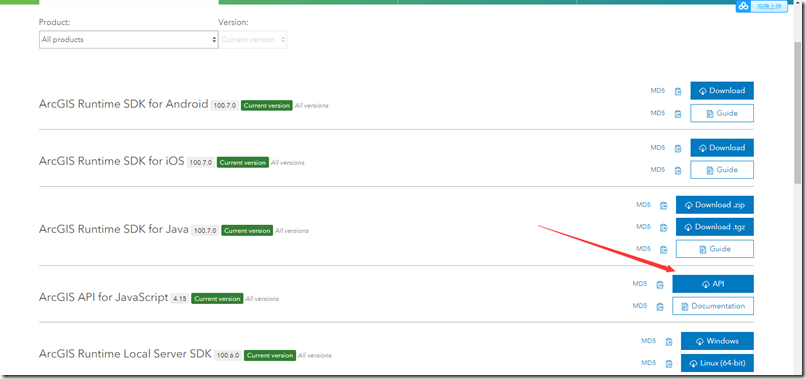Open All versions link for Local Server SDK

click(x=315, y=355)
